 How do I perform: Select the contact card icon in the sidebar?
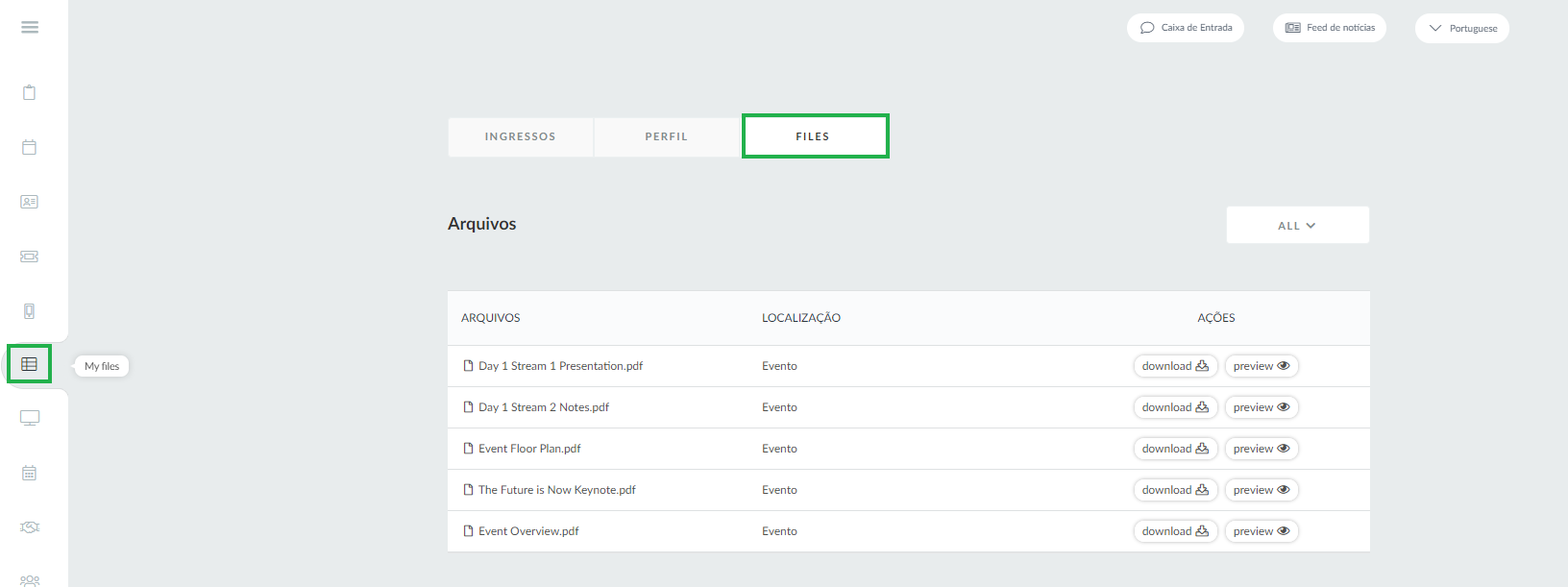[30, 202]
